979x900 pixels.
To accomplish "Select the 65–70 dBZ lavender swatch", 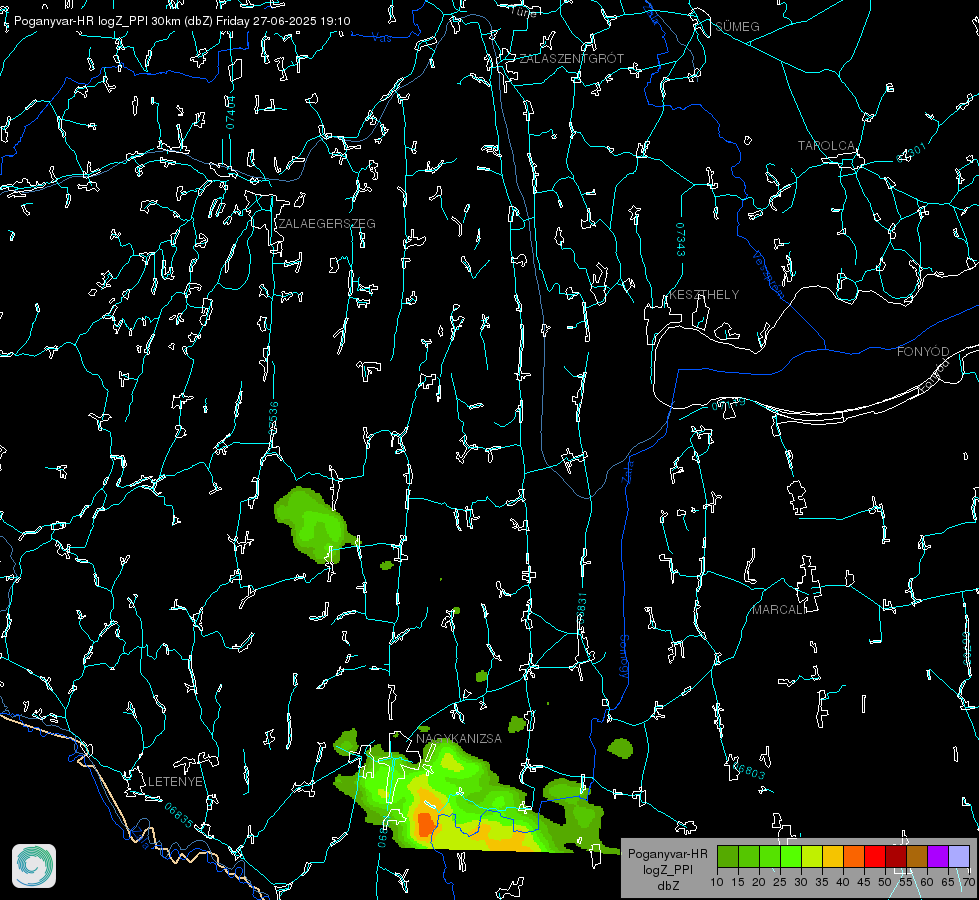I will pyautogui.click(x=958, y=856).
